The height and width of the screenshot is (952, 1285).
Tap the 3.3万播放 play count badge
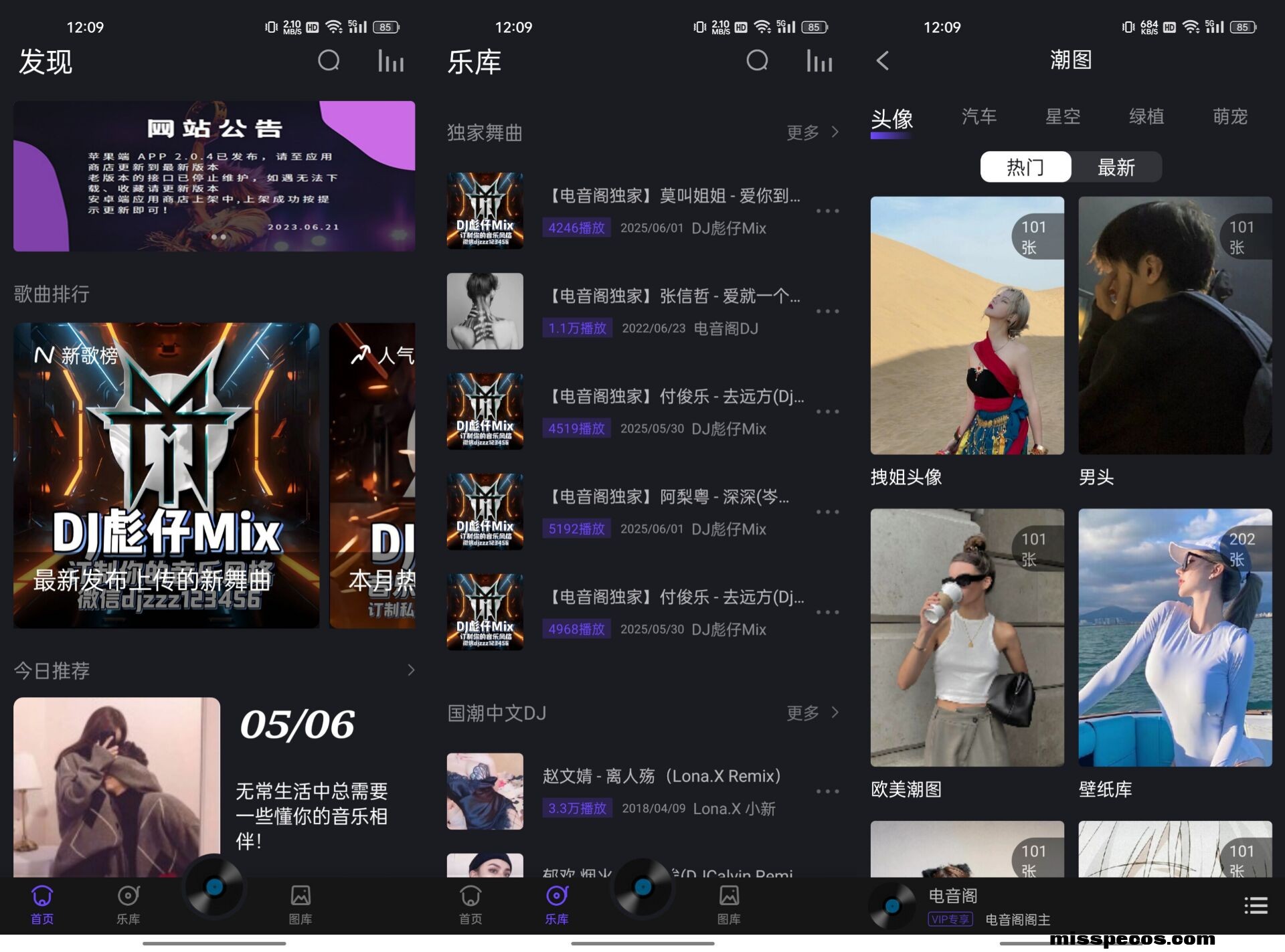point(577,809)
